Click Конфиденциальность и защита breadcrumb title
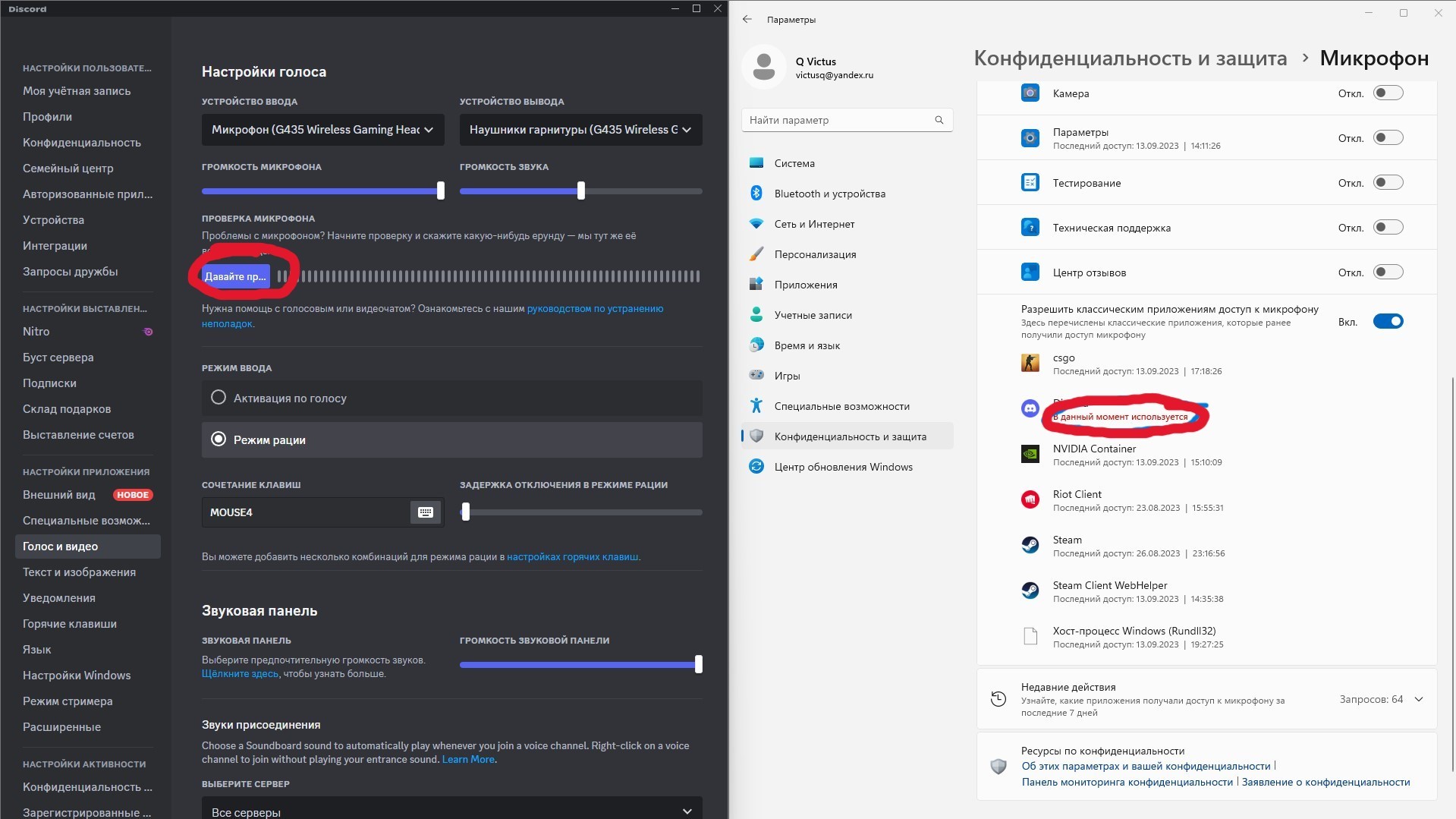This screenshot has height=819, width=1456. click(x=1130, y=58)
